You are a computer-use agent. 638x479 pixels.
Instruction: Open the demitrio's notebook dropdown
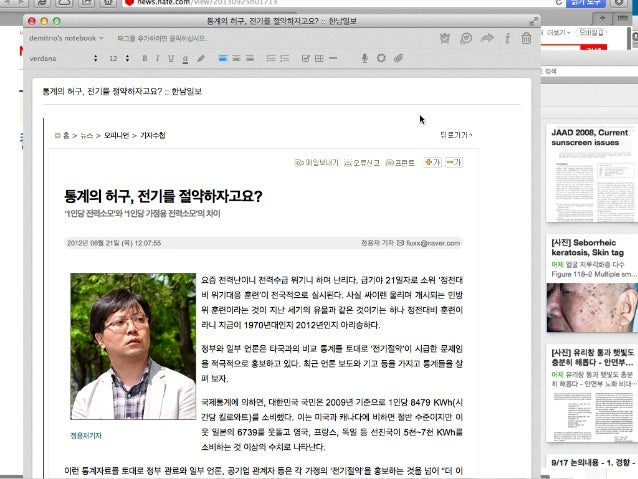[66, 38]
